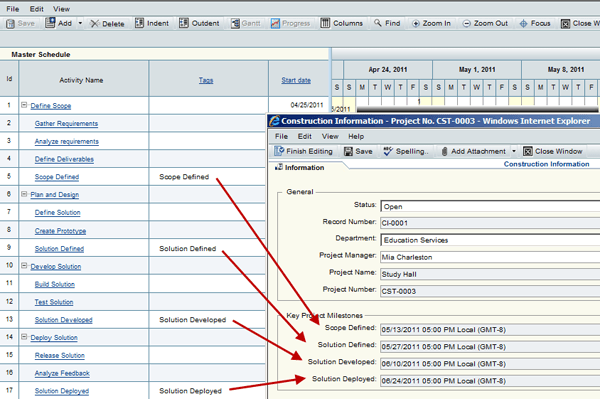The width and height of the screenshot is (600, 399).
Task: Open File menu in Construction Information window
Action: (x=281, y=136)
